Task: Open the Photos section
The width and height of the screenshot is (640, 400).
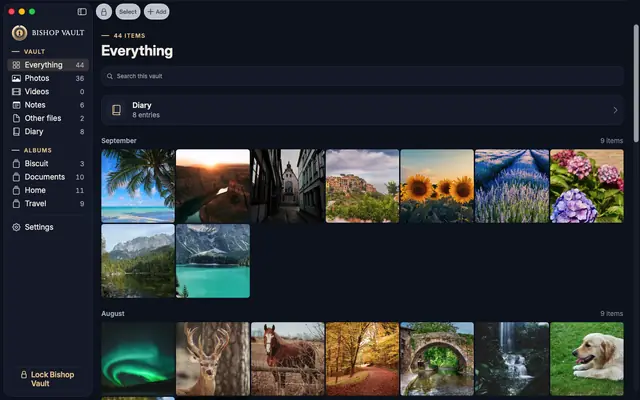Action: click(x=48, y=78)
